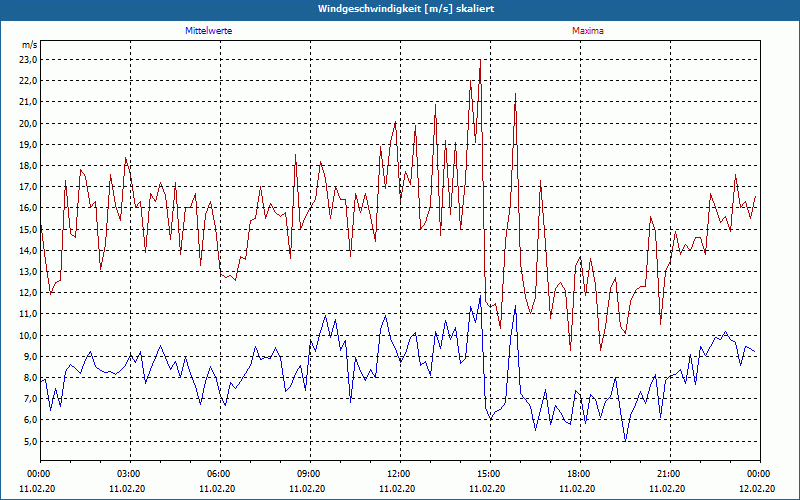Click the 15,0 y-axis value

pos(29,229)
